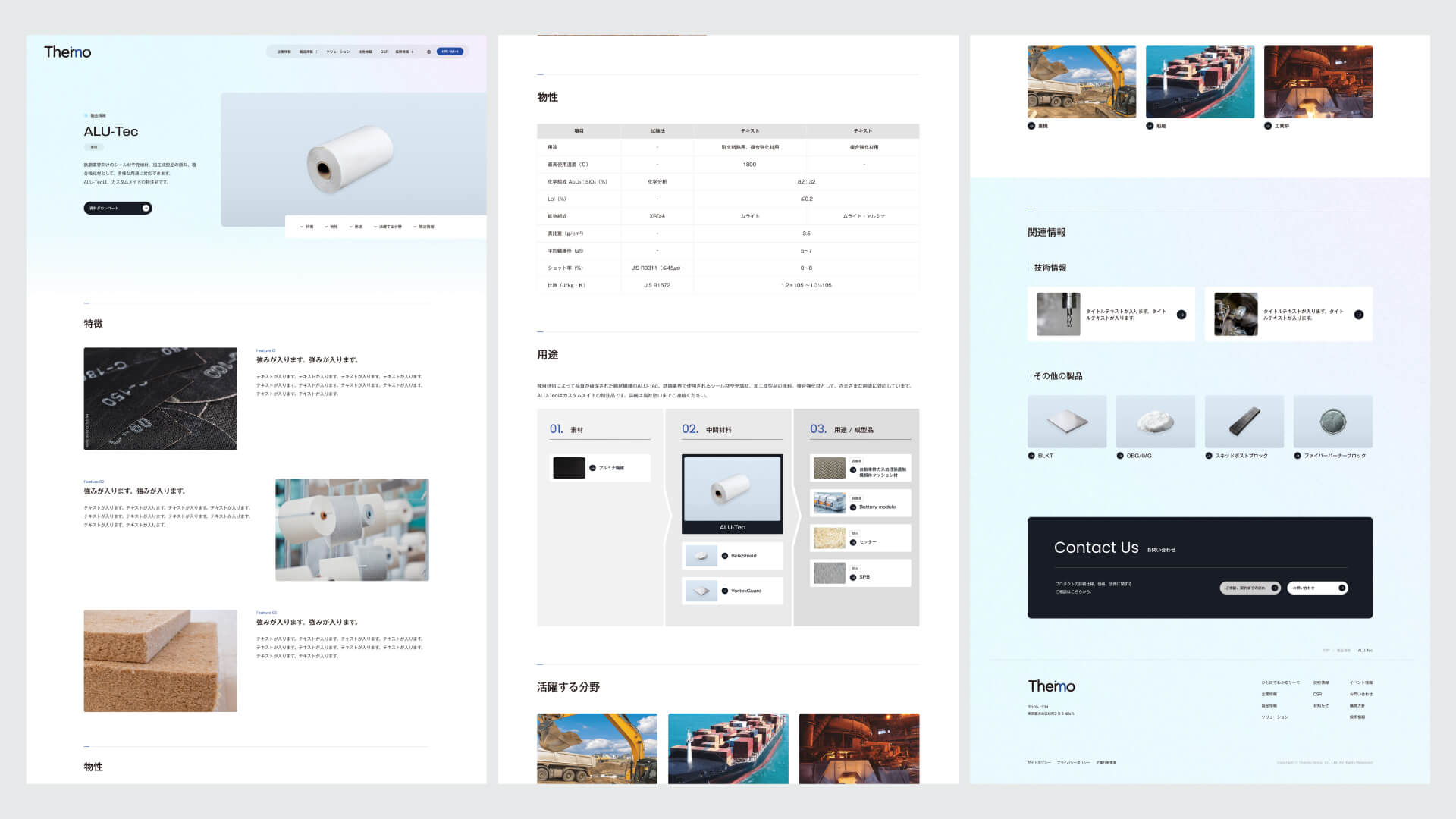The height and width of the screenshot is (819, 1456).
Task: Click the arrow icon beside BLKT product
Action: (1031, 456)
